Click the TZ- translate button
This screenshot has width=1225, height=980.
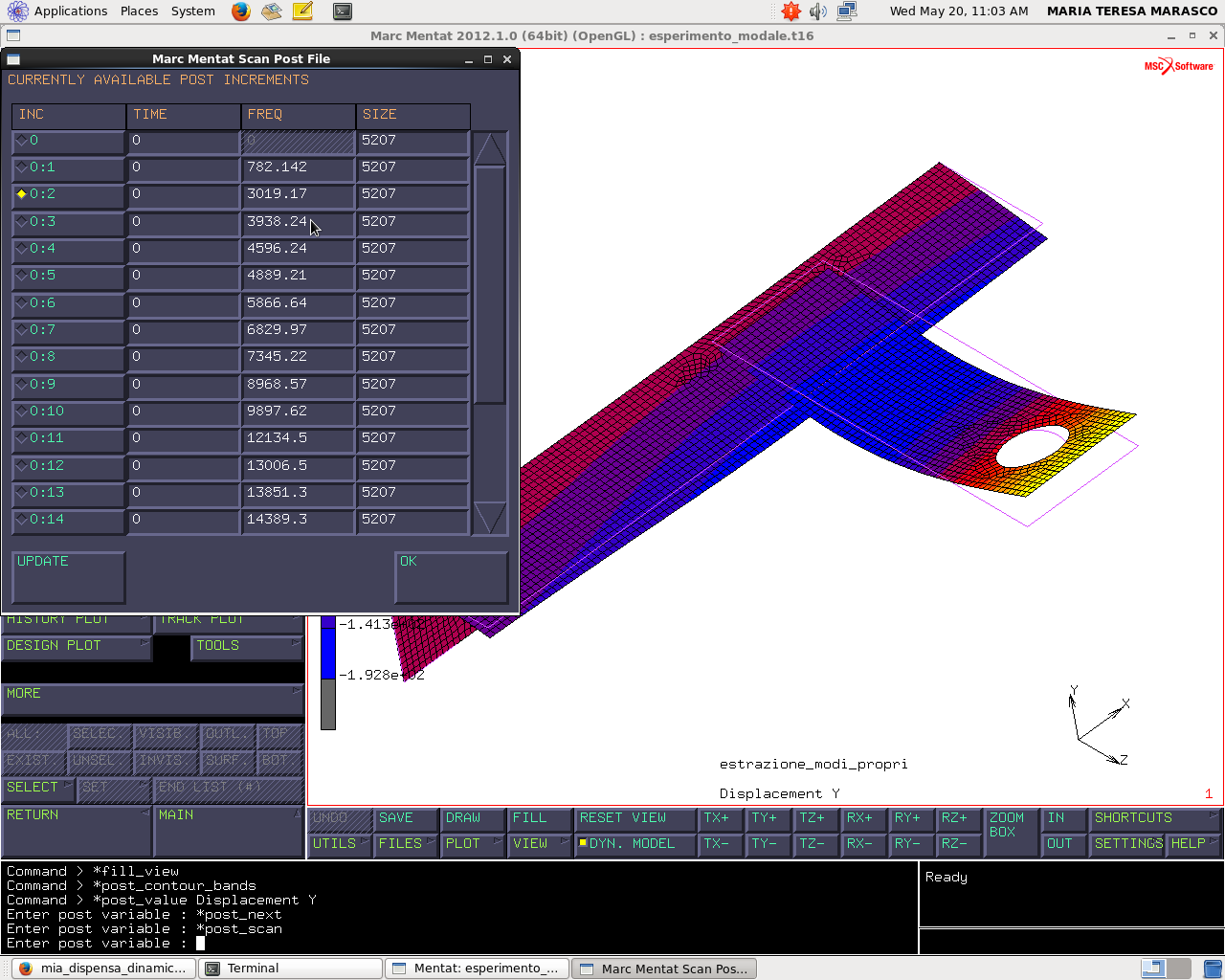click(x=816, y=844)
